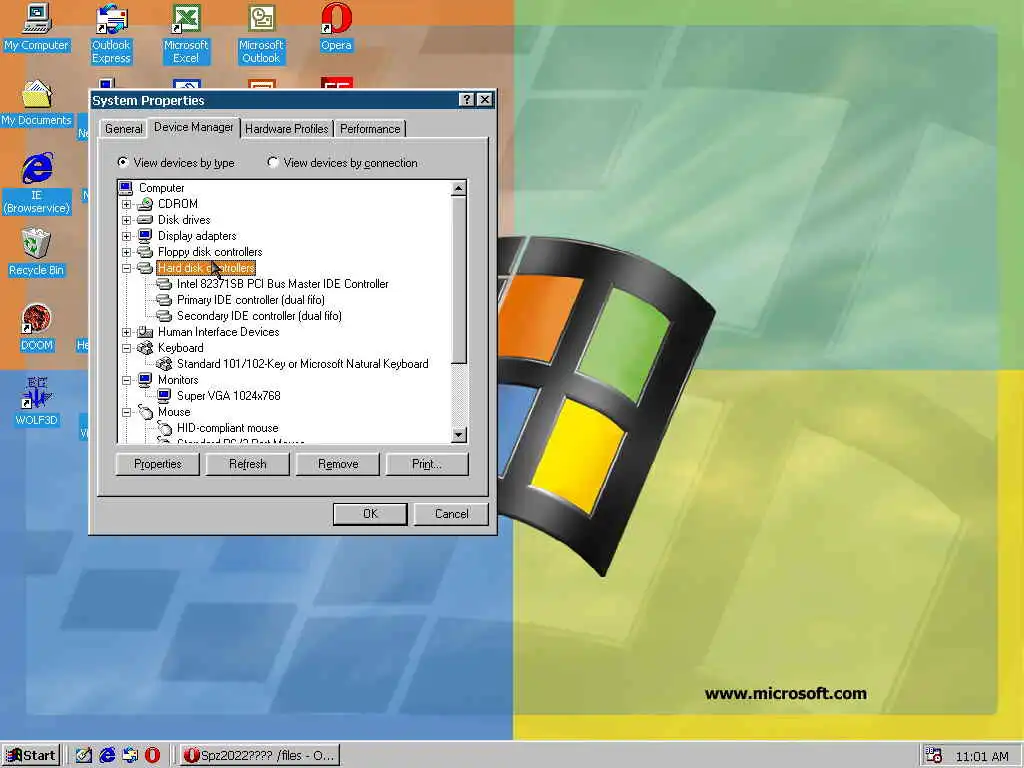This screenshot has width=1024, height=768.
Task: Click the device list scrollbar thumb
Action: pyautogui.click(x=458, y=280)
